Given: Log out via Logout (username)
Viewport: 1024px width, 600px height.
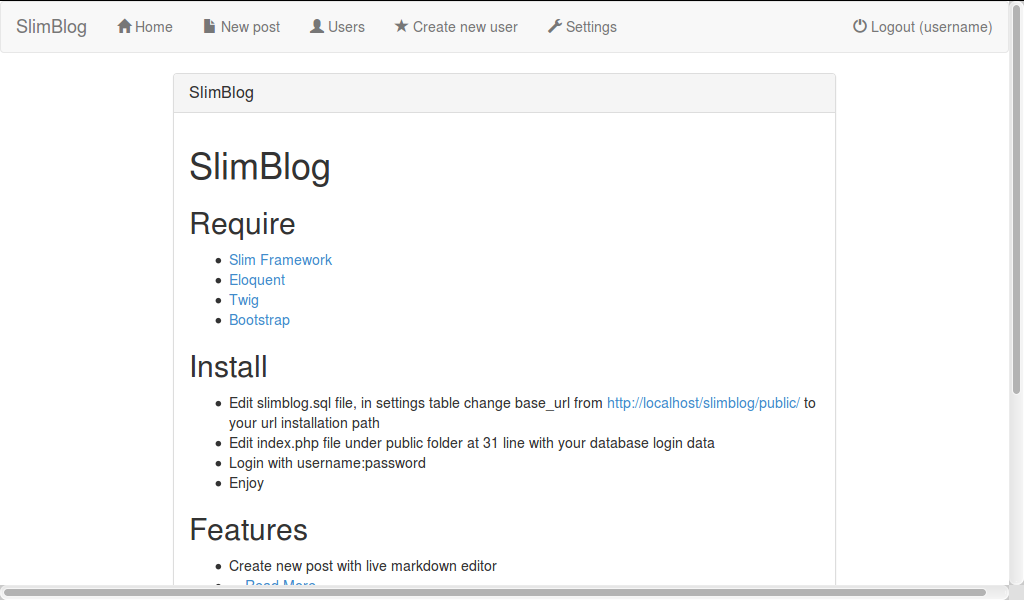Looking at the screenshot, I should (x=922, y=27).
